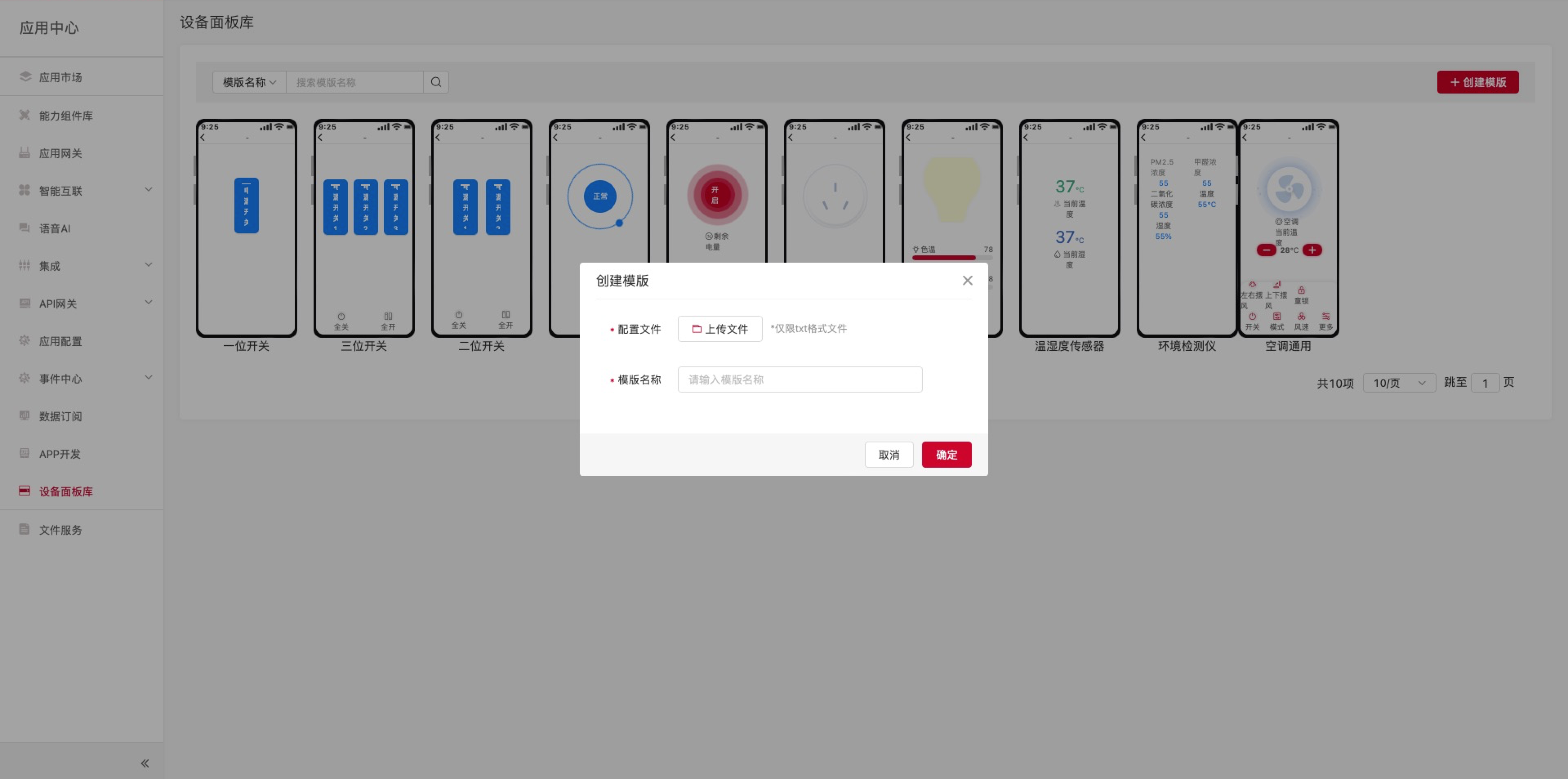Expand the 事件中心 submenu chevron
This screenshot has height=779, width=1568.
point(148,377)
